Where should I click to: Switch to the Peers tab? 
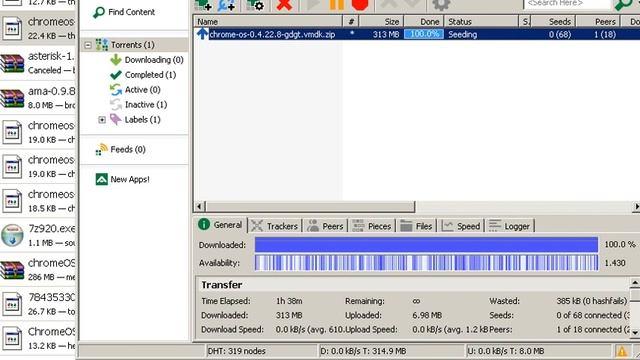325,226
